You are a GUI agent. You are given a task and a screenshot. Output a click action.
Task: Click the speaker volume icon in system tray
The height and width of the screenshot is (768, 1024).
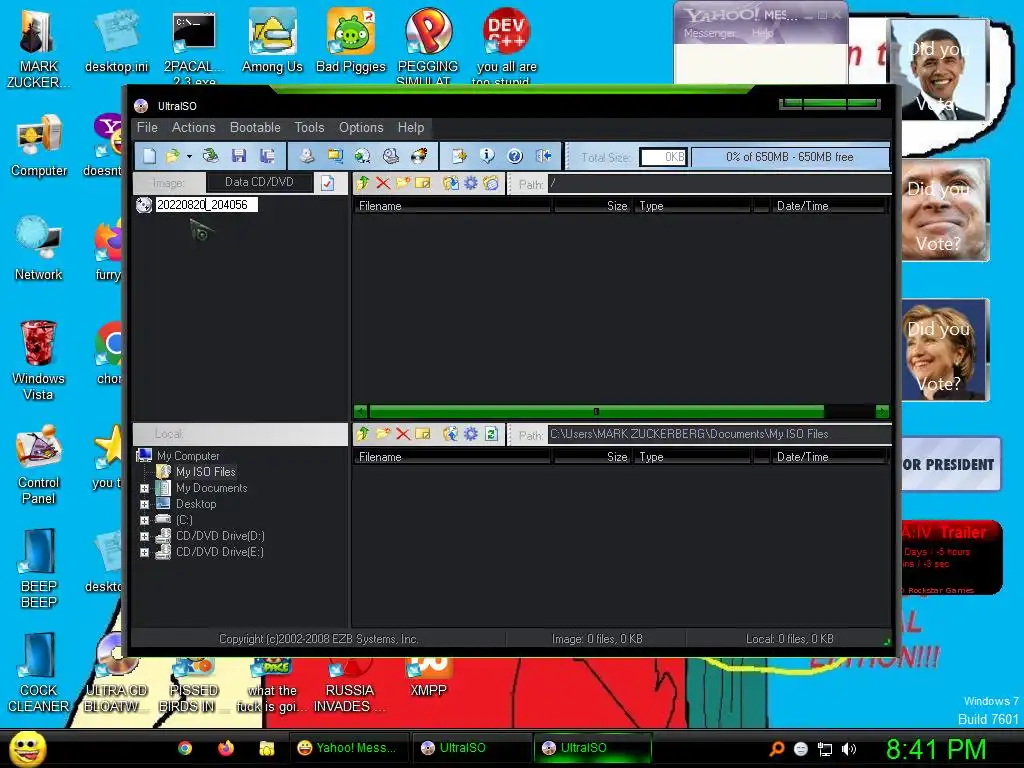849,749
